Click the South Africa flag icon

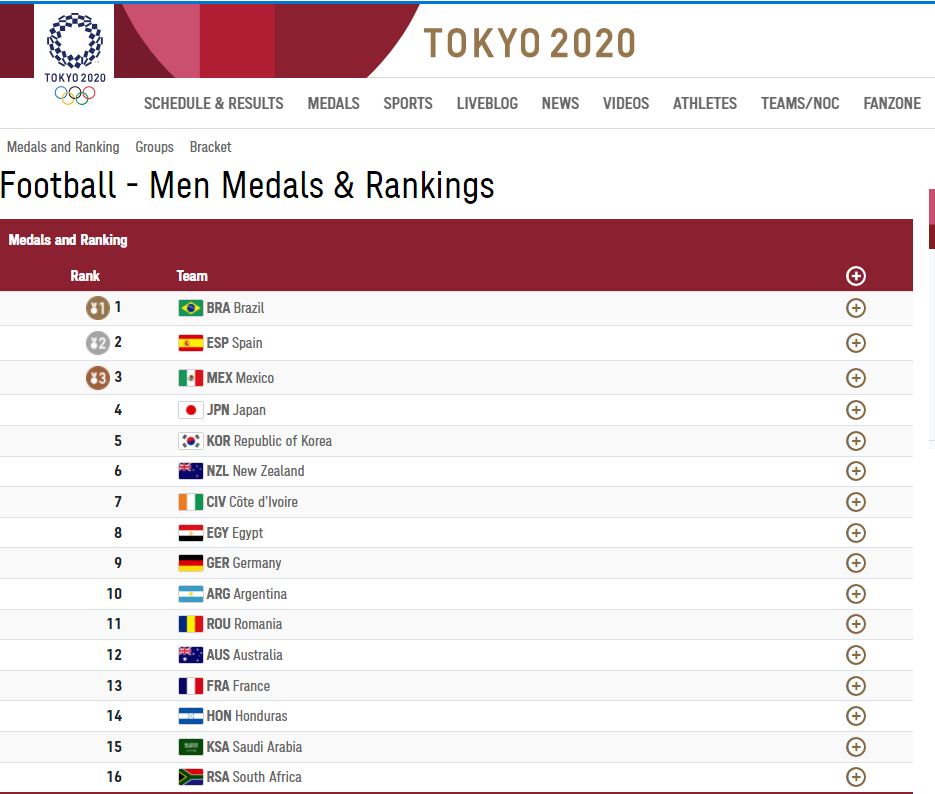click(x=190, y=777)
